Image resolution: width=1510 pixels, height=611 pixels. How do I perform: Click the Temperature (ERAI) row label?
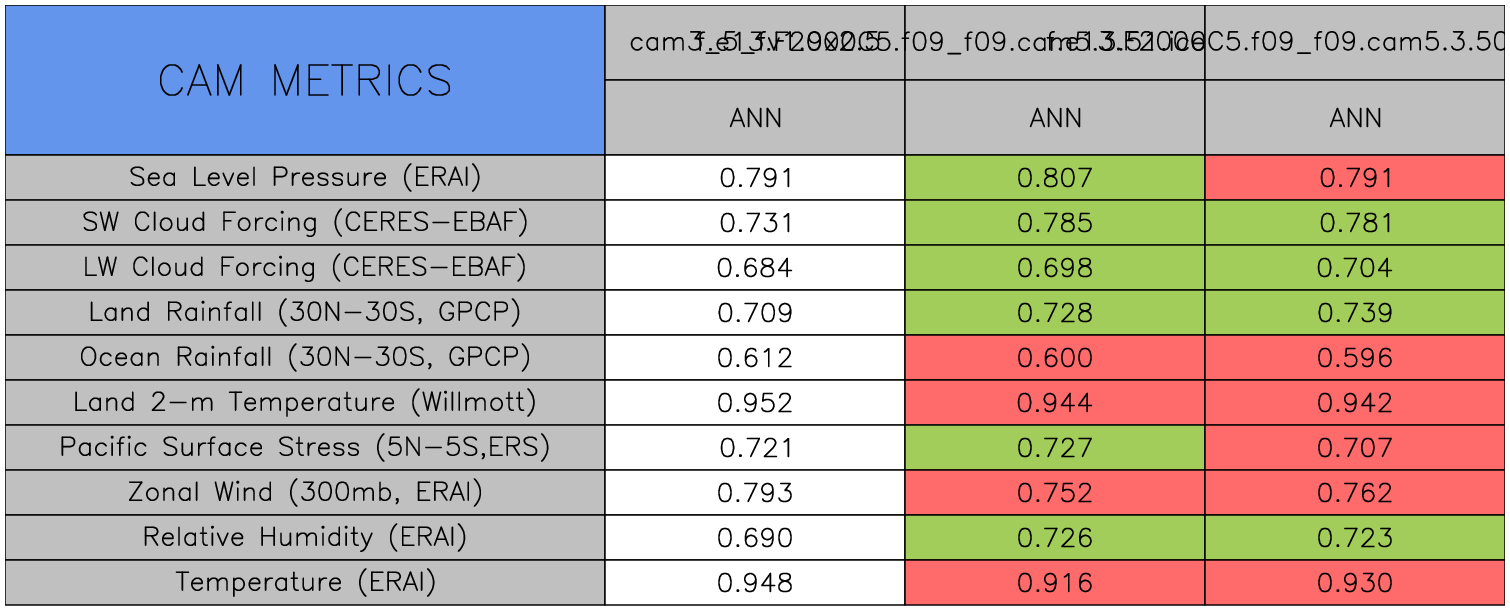click(305, 582)
